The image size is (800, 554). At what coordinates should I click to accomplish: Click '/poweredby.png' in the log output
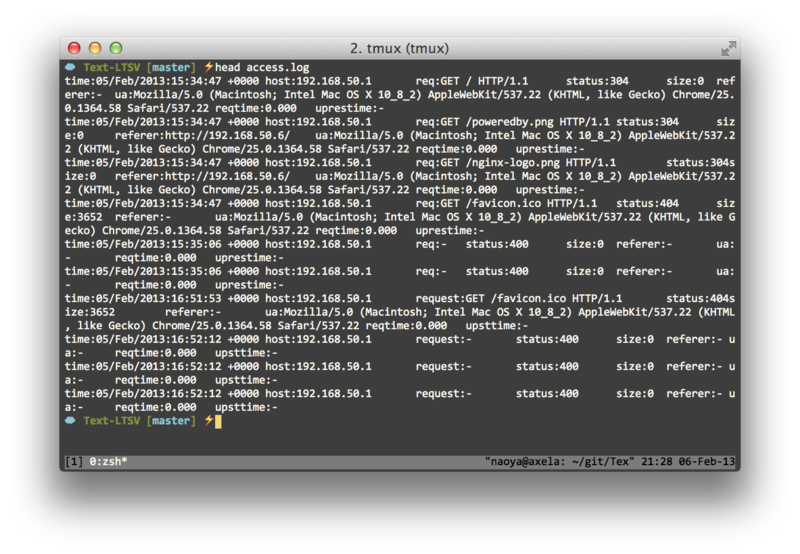509,122
